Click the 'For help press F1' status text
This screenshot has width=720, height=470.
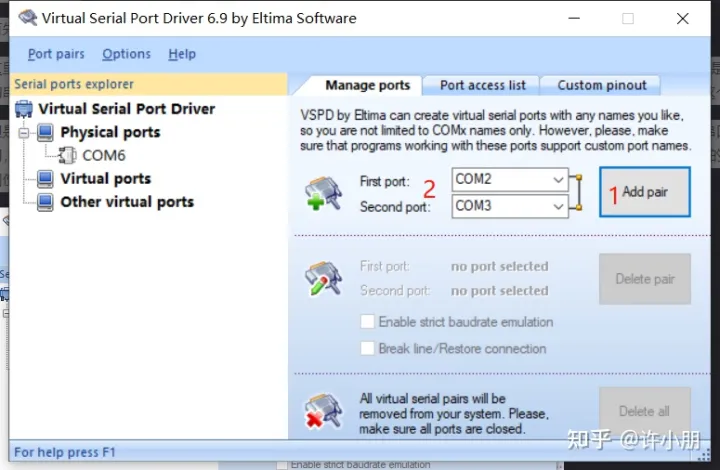(65, 453)
